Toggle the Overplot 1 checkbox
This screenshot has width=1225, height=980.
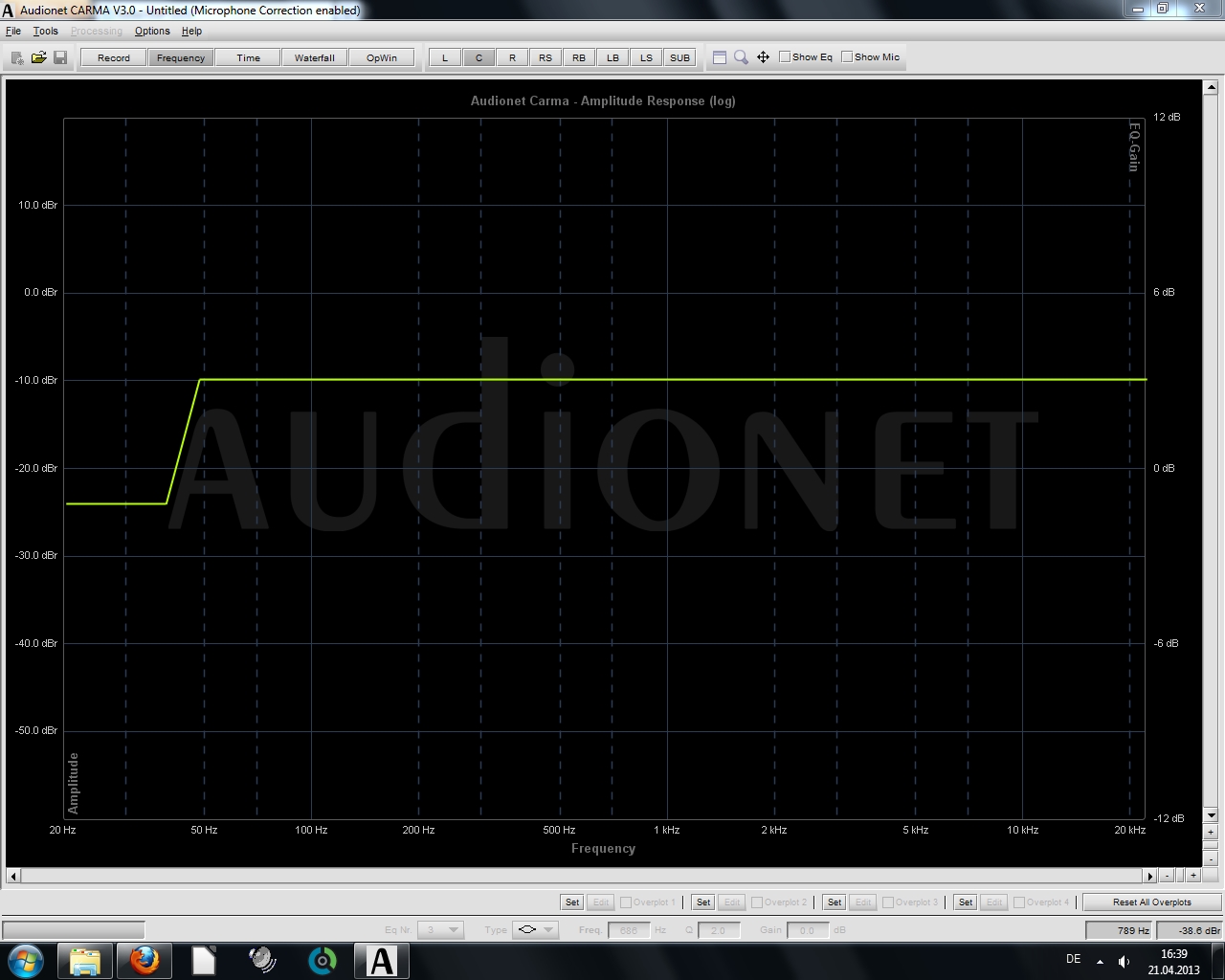(x=626, y=902)
